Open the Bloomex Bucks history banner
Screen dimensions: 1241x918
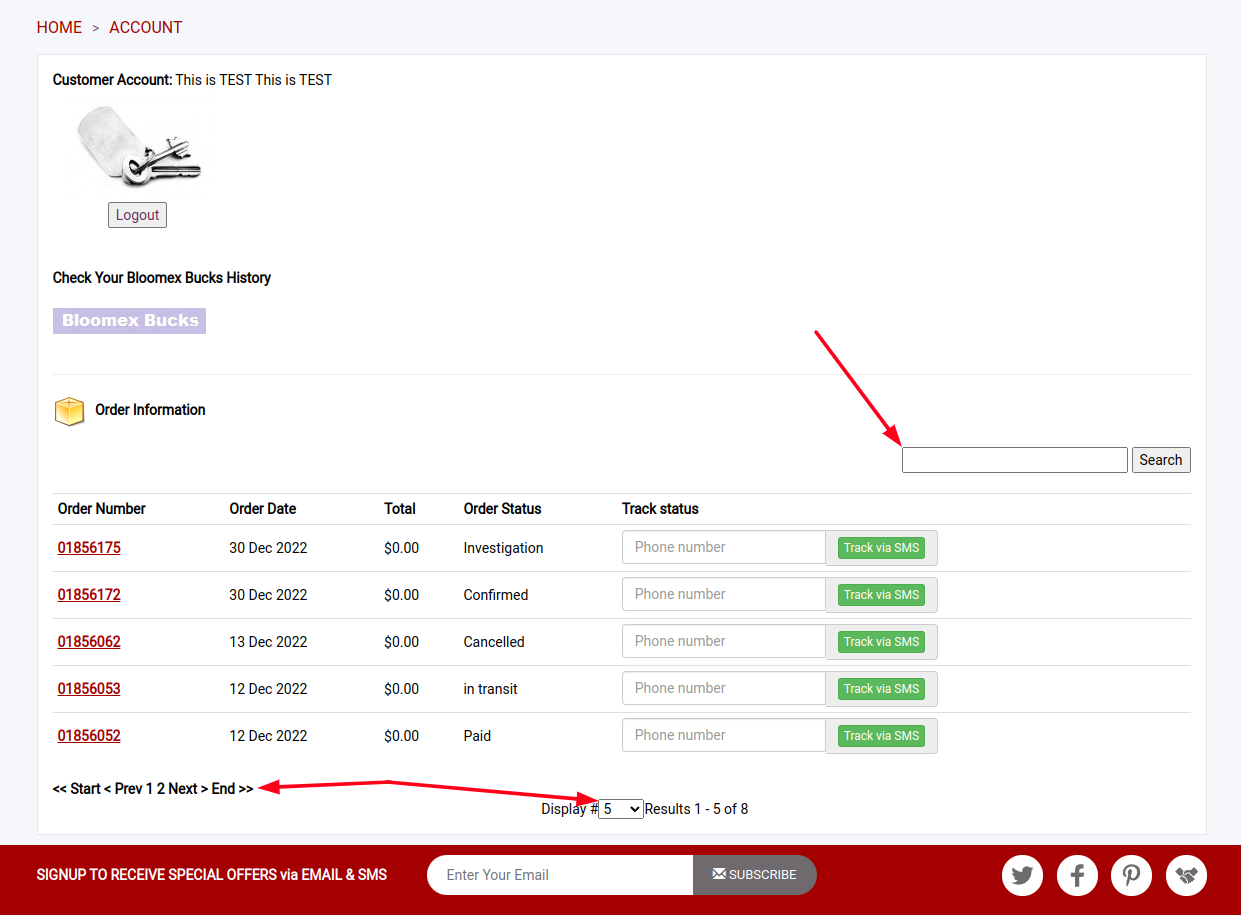pos(129,321)
